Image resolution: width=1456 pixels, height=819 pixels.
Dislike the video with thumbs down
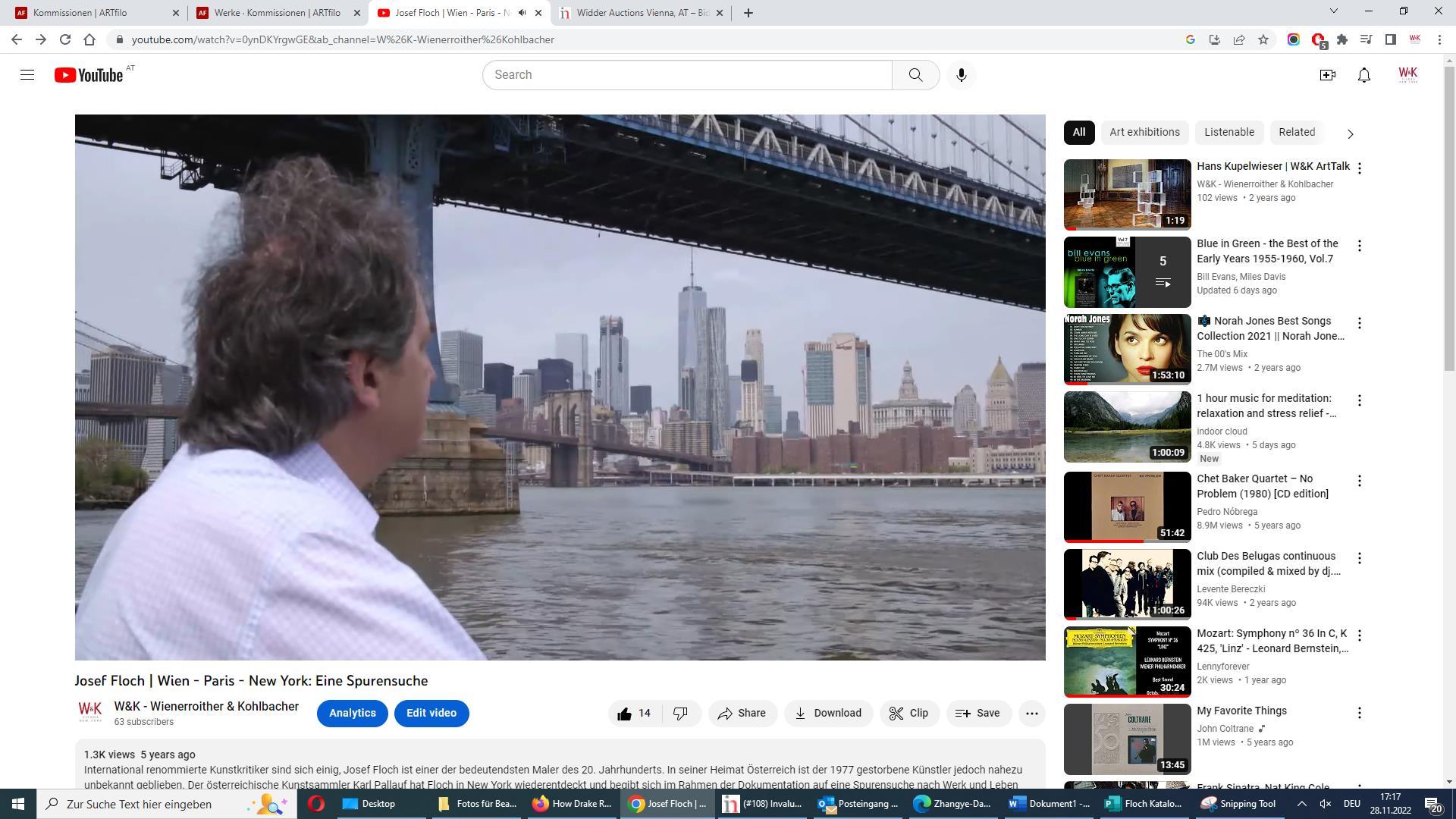(680, 713)
